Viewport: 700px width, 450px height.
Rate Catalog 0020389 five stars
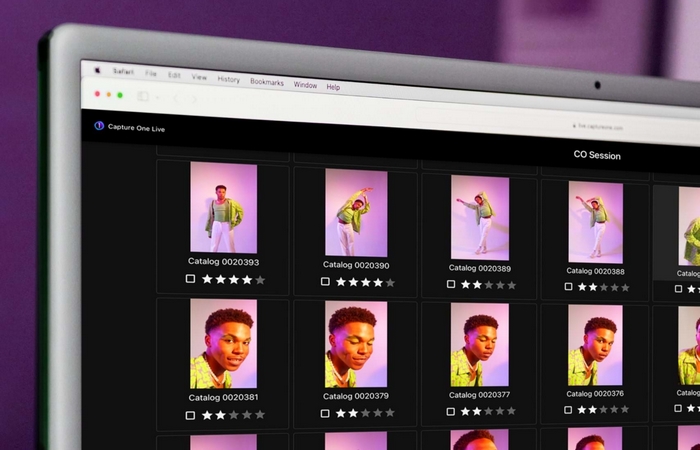click(512, 285)
